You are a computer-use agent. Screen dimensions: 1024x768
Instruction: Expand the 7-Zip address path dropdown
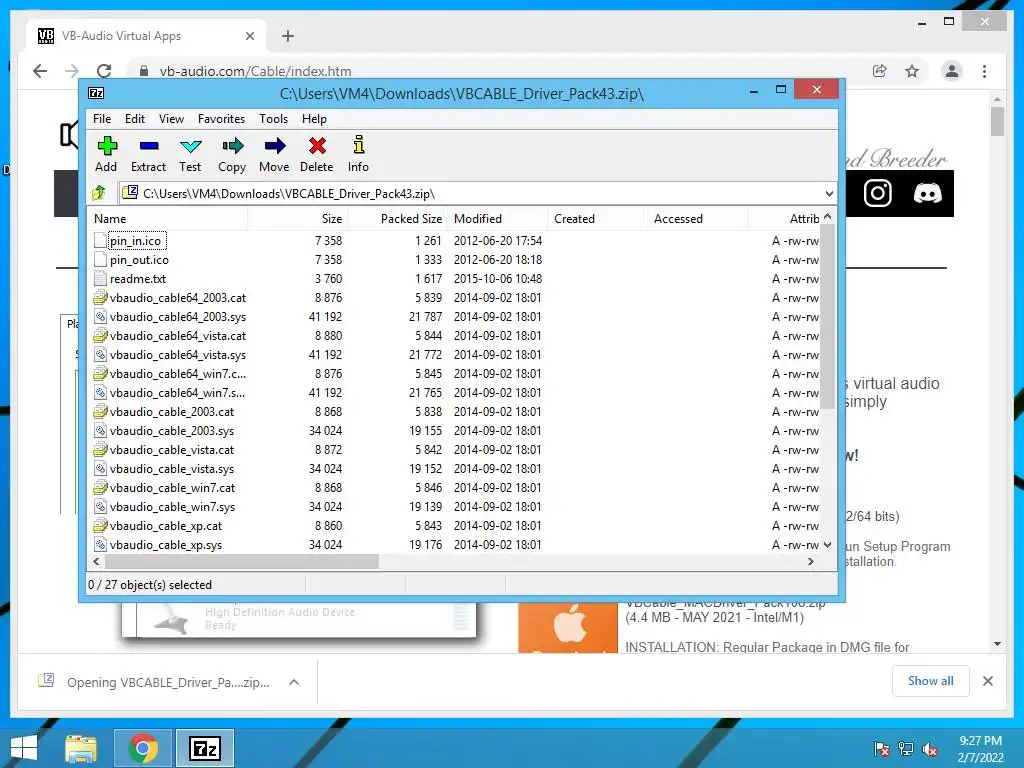[x=829, y=193]
